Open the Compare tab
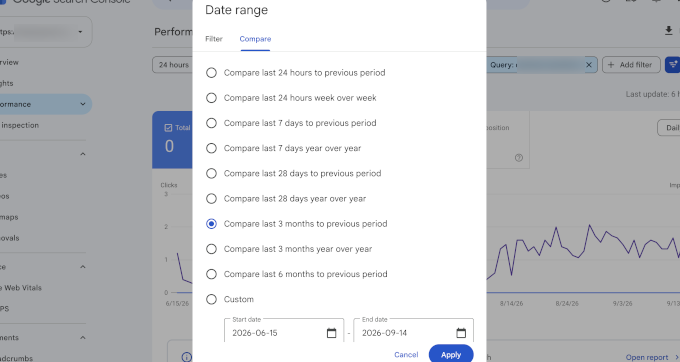 [x=255, y=39]
